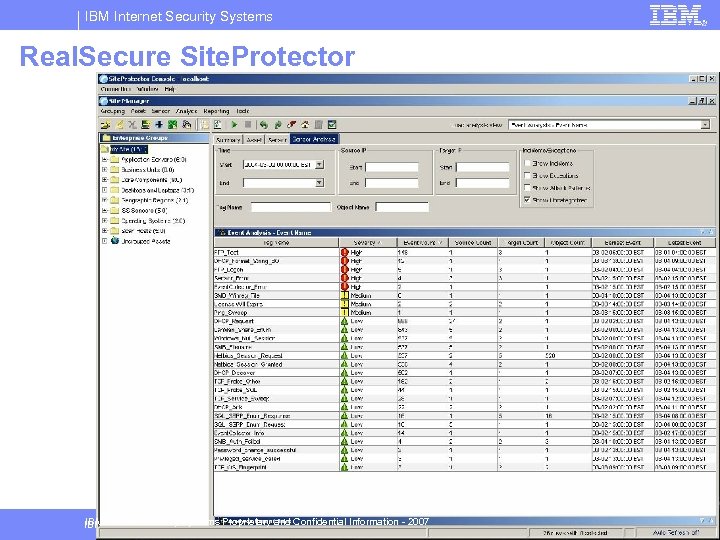Click the page export toolbar icon
Screen dimensions: 720x540
[x=218, y=124]
